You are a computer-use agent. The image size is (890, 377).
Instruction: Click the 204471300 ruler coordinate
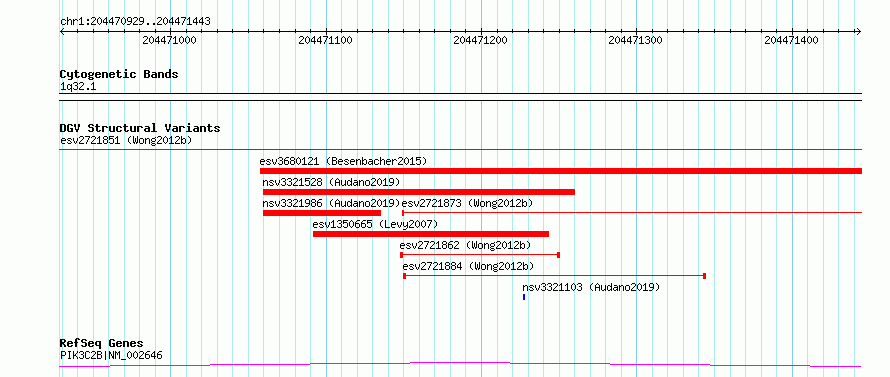(x=636, y=40)
